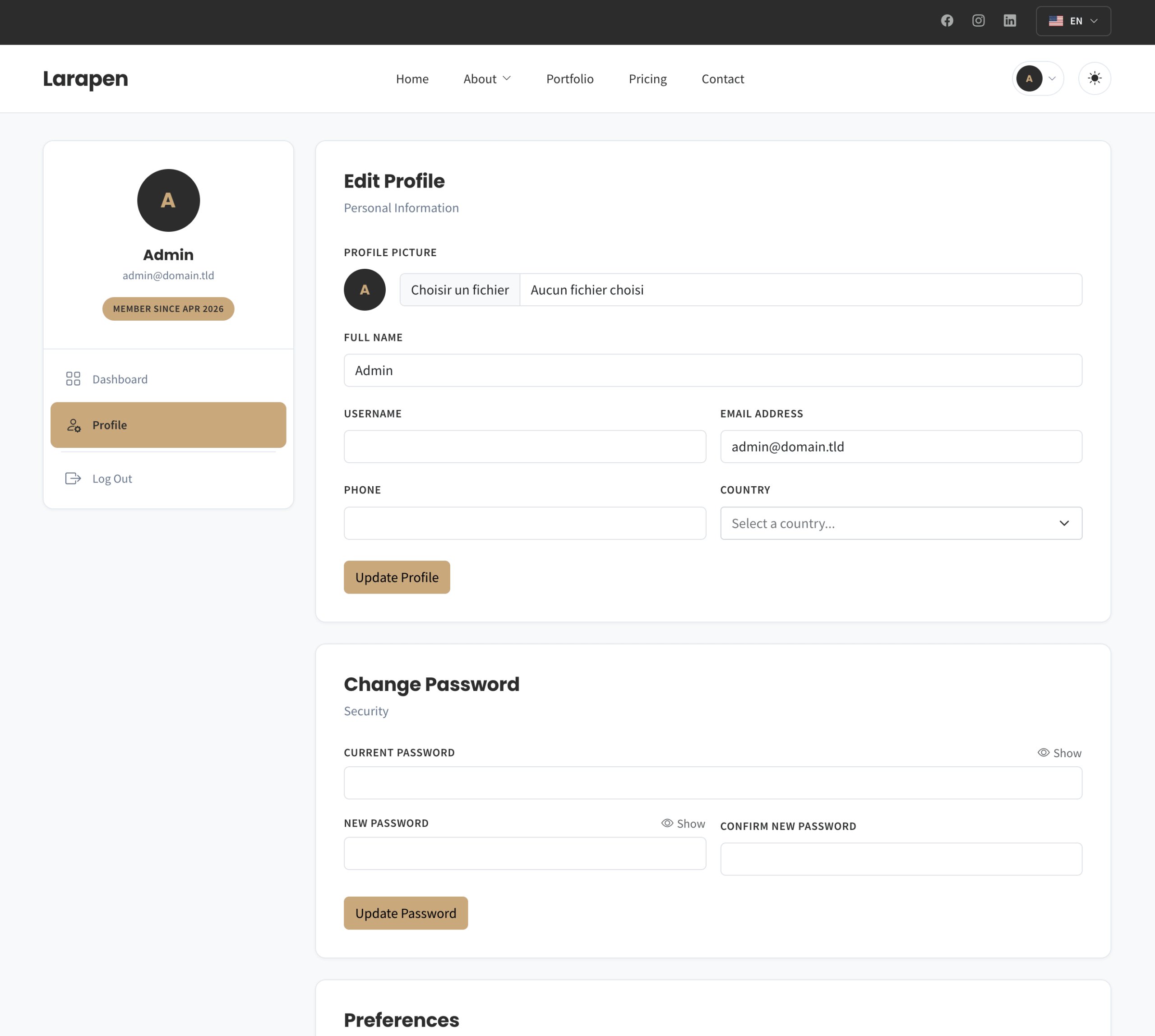
Task: Open the Instagram social link icon
Action: (x=978, y=21)
